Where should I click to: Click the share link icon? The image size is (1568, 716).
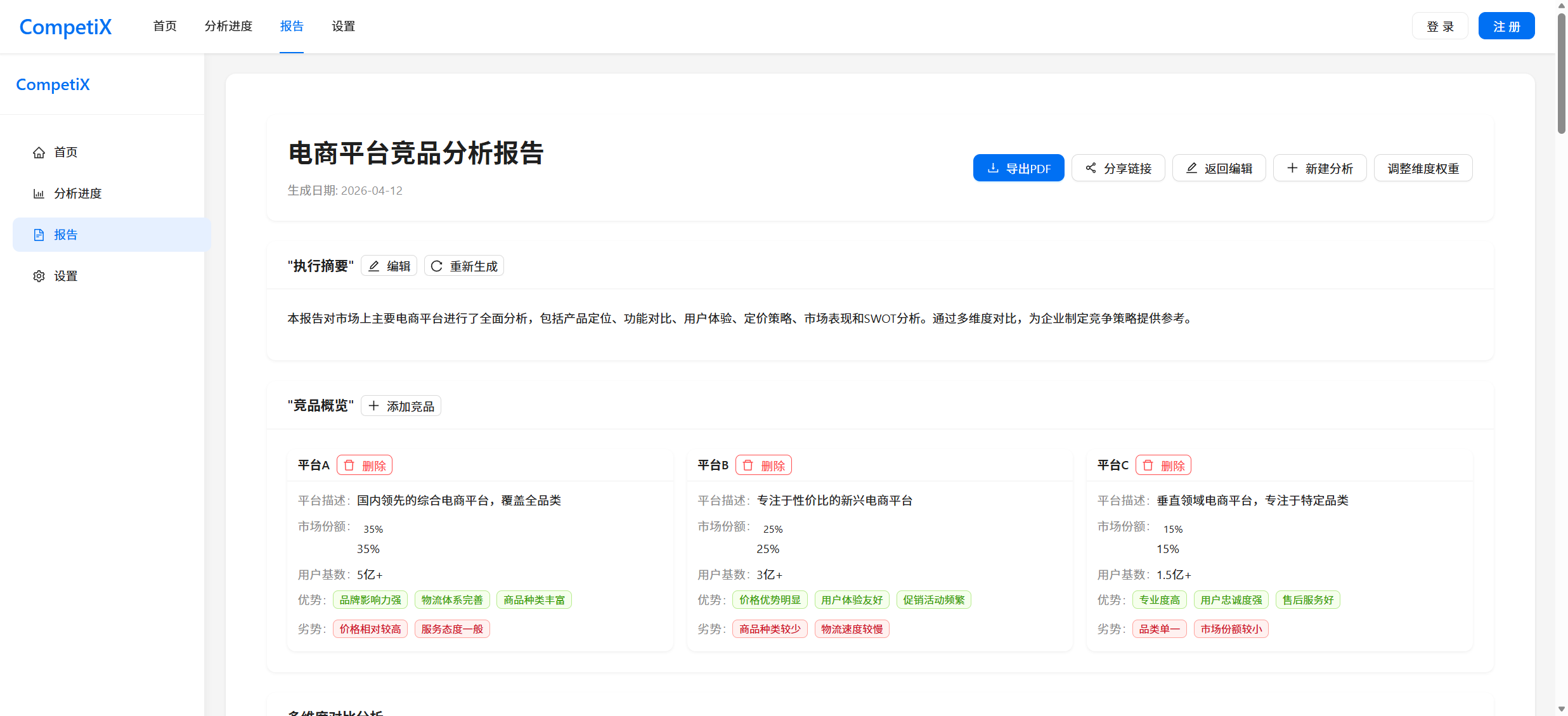pos(1091,168)
